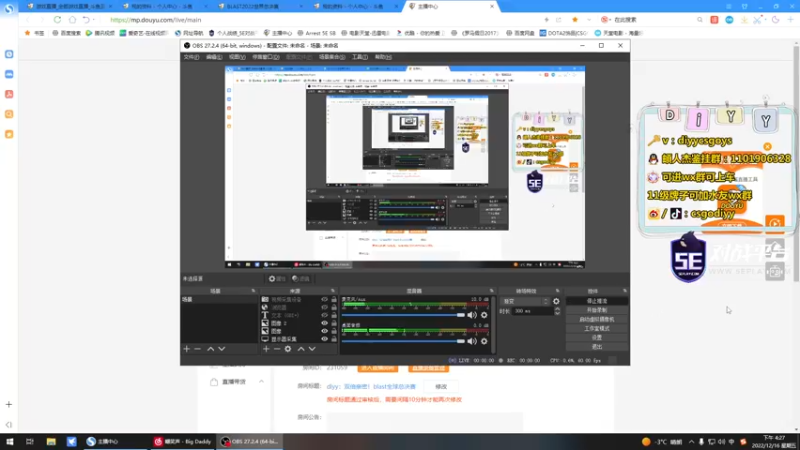Pop out the 场景 dock panel
Viewport: 800px width, 450px height.
point(253,291)
